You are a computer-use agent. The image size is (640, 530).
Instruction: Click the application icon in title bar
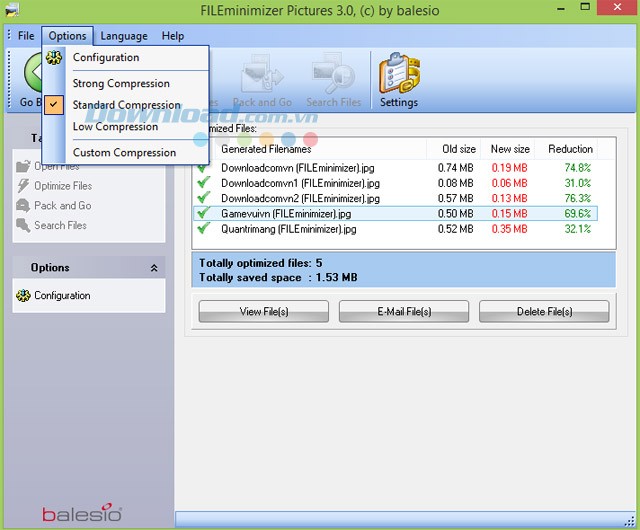click(12, 9)
